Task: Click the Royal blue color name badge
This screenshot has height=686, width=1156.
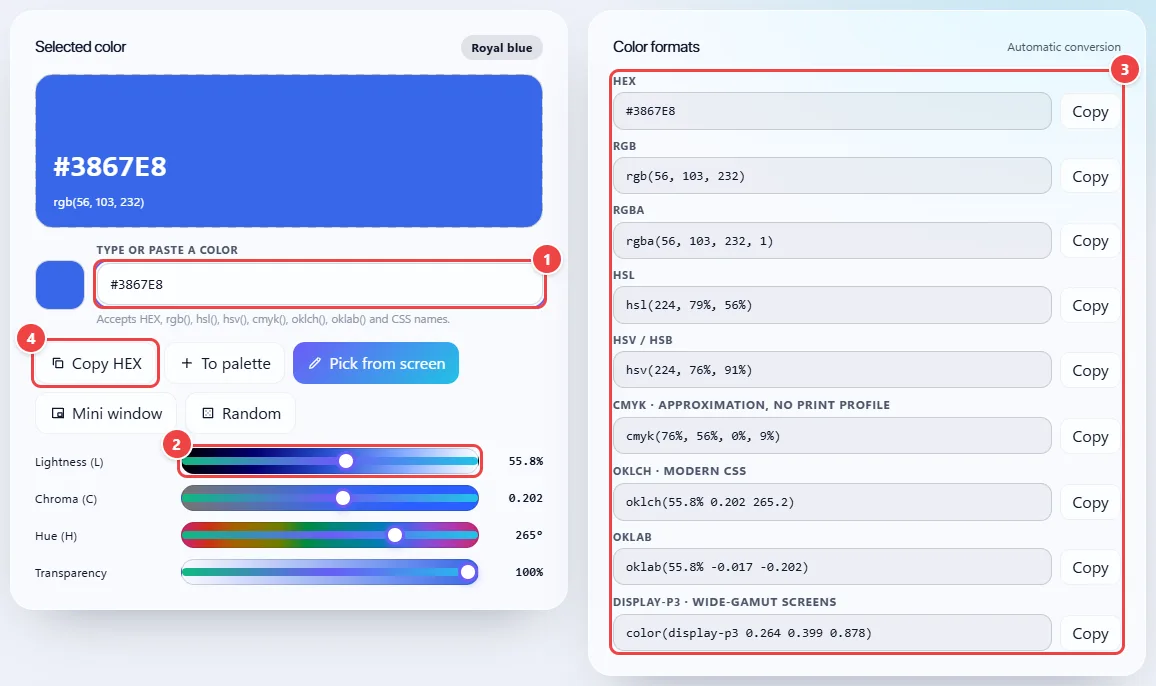Action: click(x=502, y=48)
